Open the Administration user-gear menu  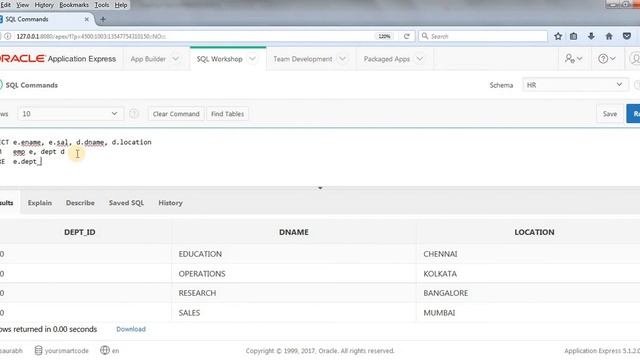tap(573, 59)
